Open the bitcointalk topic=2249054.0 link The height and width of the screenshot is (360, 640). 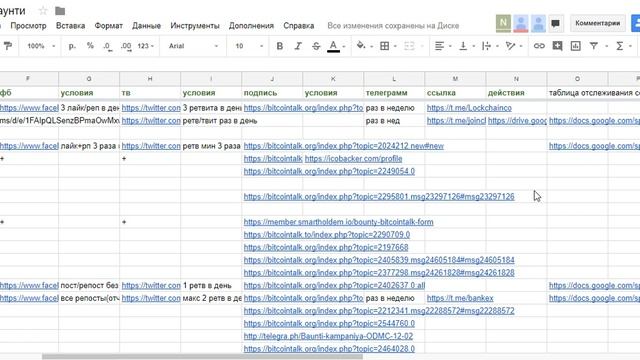tap(329, 171)
